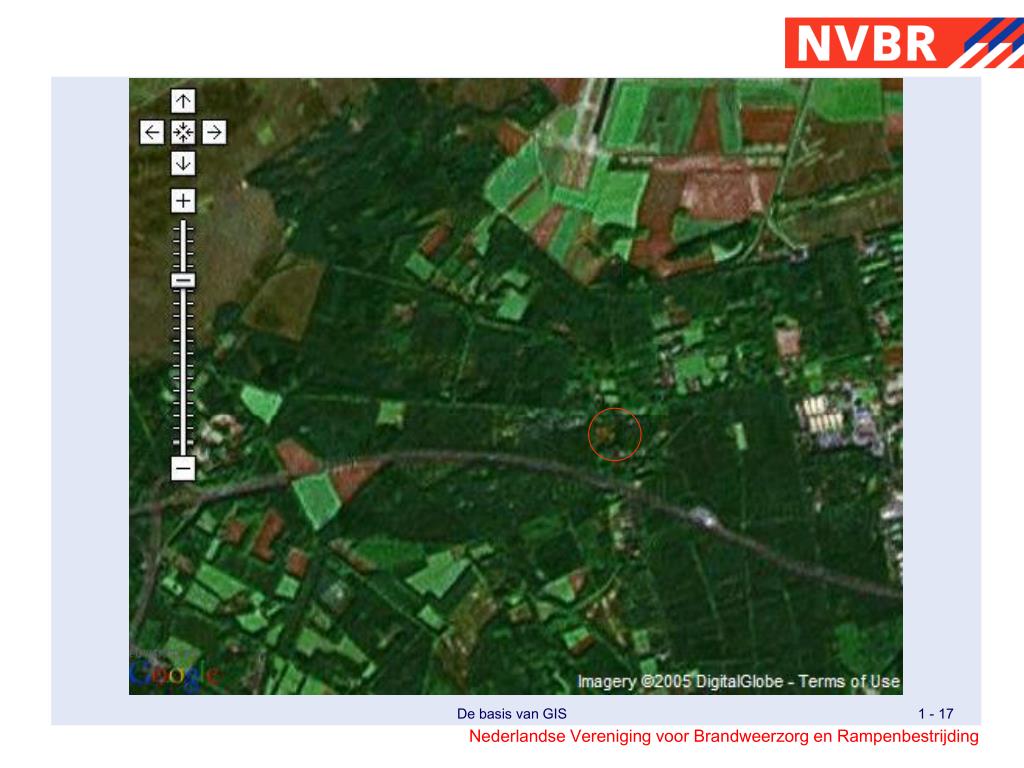Click the 'De basis van GIS' footer text

click(x=511, y=714)
